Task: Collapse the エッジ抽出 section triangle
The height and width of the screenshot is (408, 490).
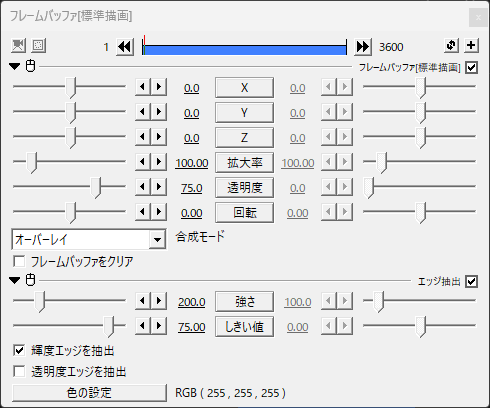Action: pos(15,280)
